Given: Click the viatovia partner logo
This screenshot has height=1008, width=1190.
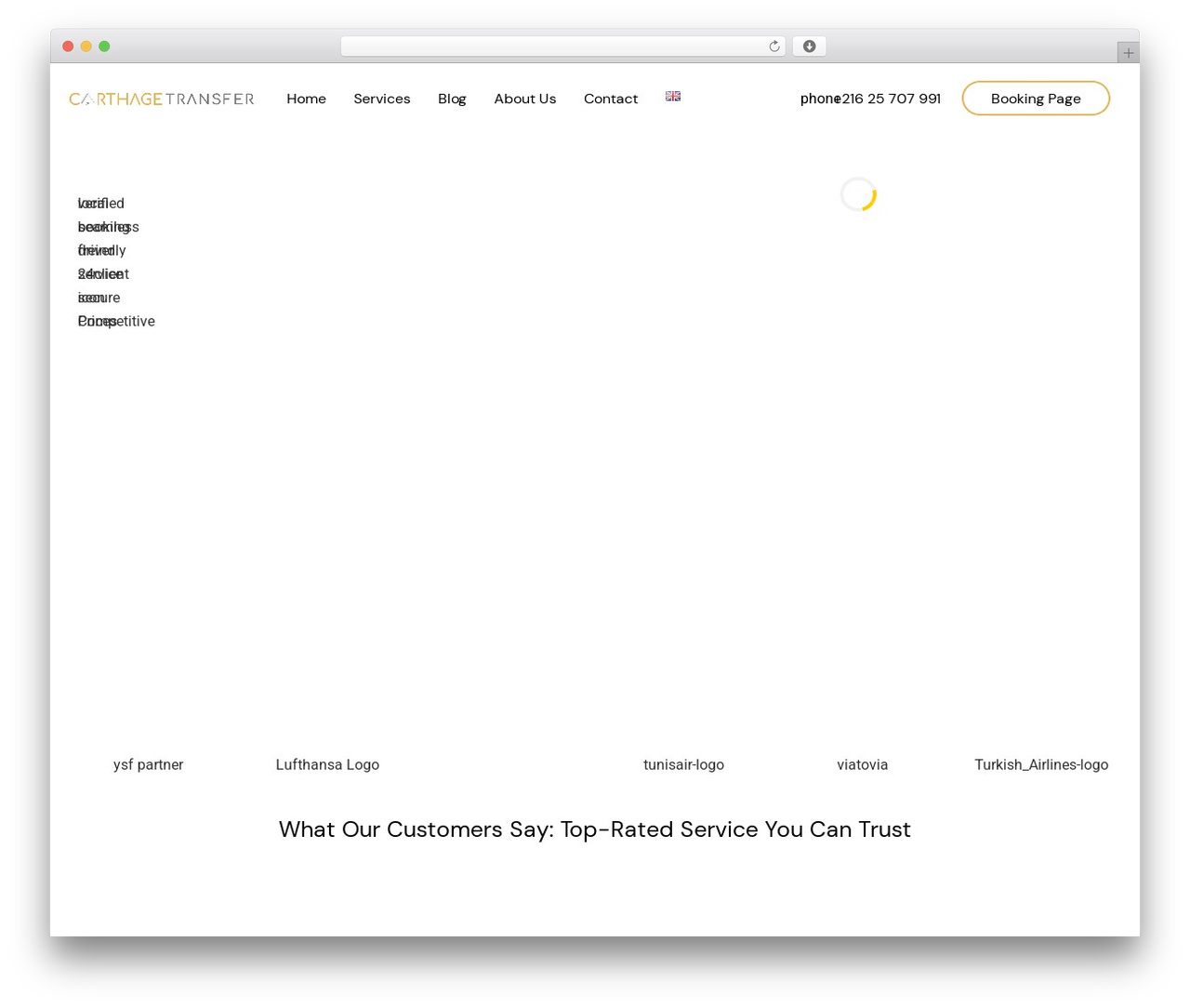Looking at the screenshot, I should (862, 764).
